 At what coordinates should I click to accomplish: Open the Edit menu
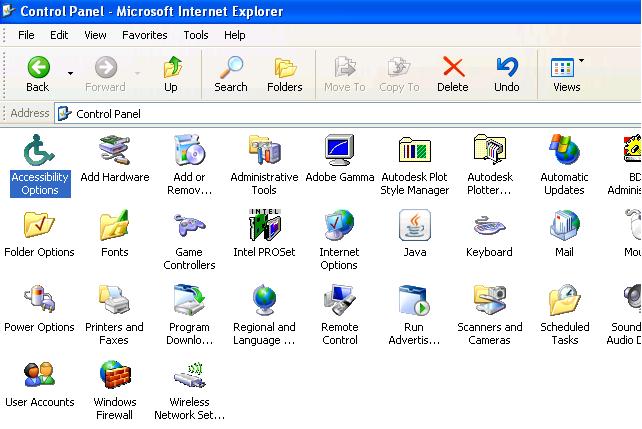tap(59, 35)
